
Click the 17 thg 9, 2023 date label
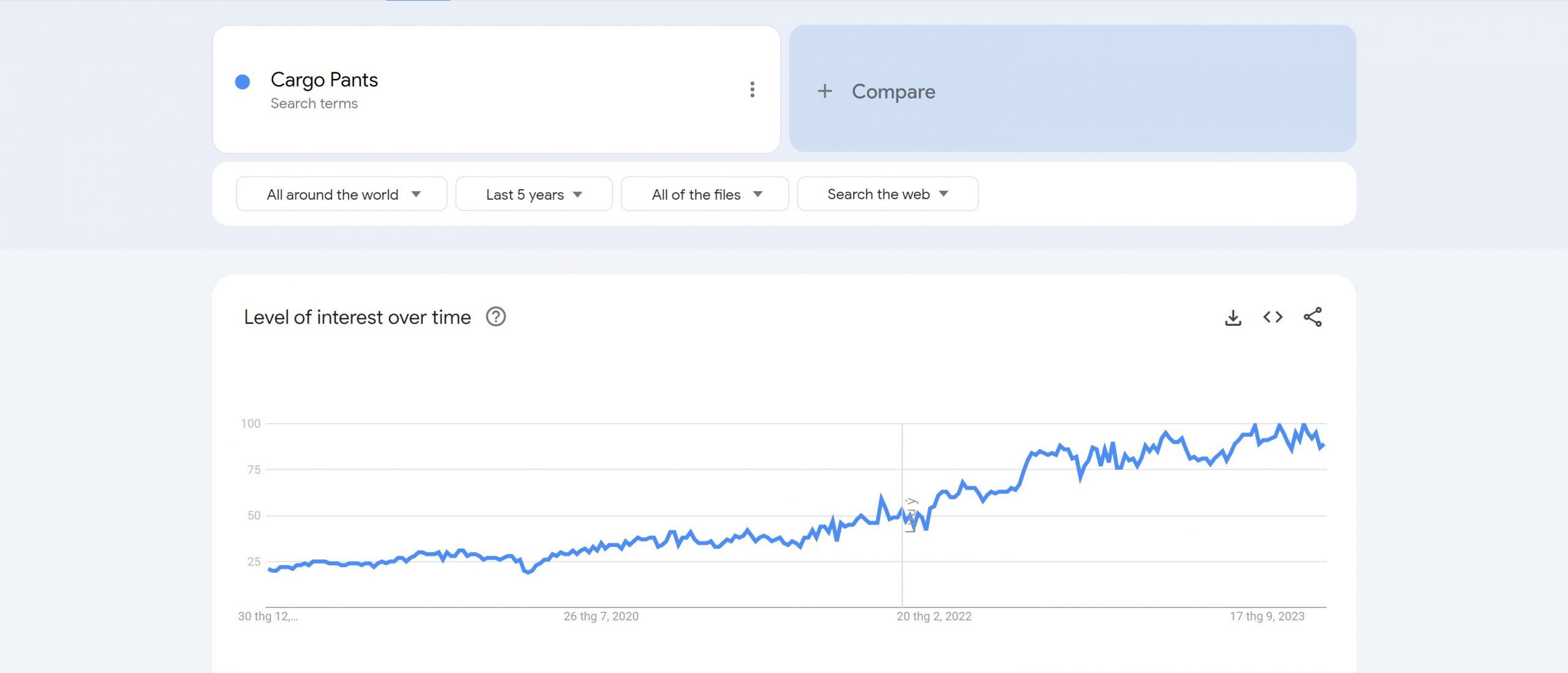1267,617
